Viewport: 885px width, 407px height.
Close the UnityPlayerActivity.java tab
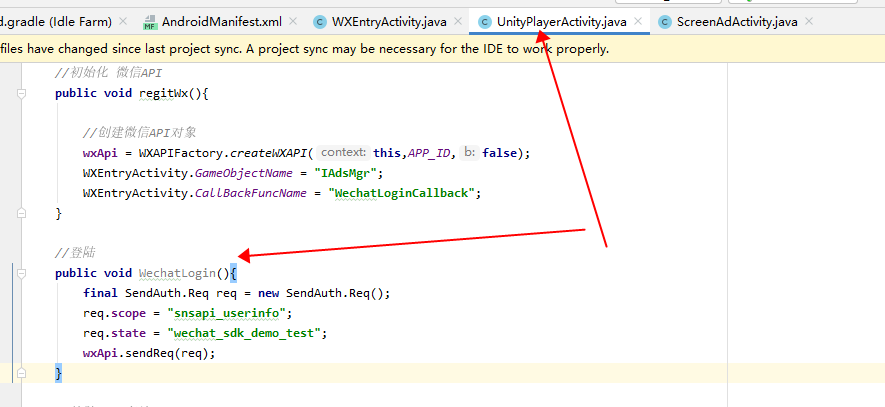(x=638, y=21)
